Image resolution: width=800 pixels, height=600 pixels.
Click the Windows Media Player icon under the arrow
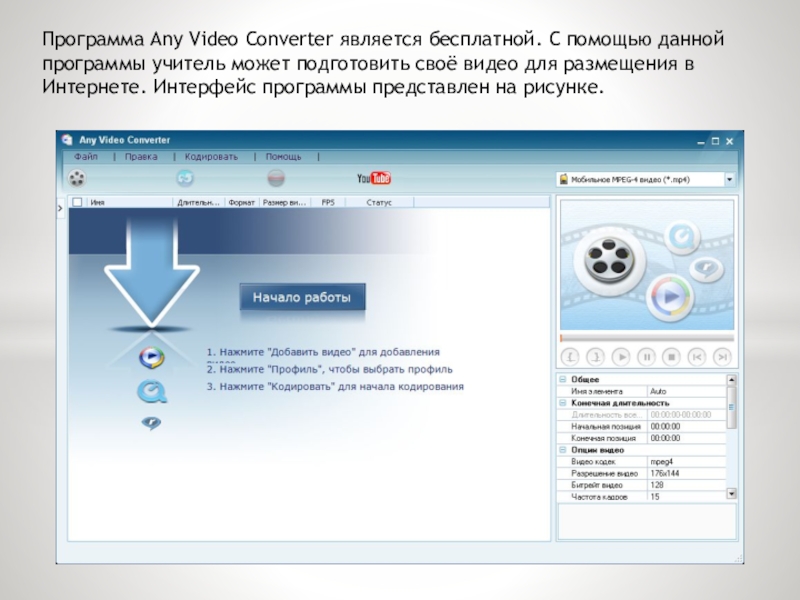click(x=152, y=357)
